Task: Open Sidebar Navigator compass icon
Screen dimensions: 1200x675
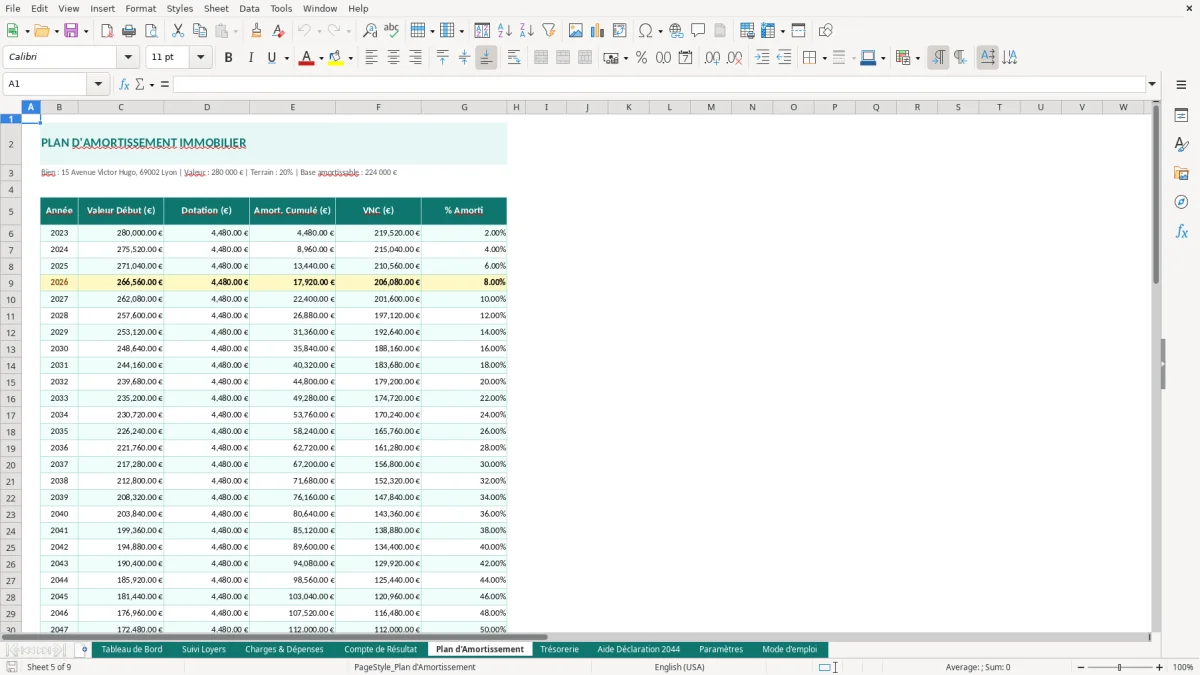Action: tap(1181, 202)
